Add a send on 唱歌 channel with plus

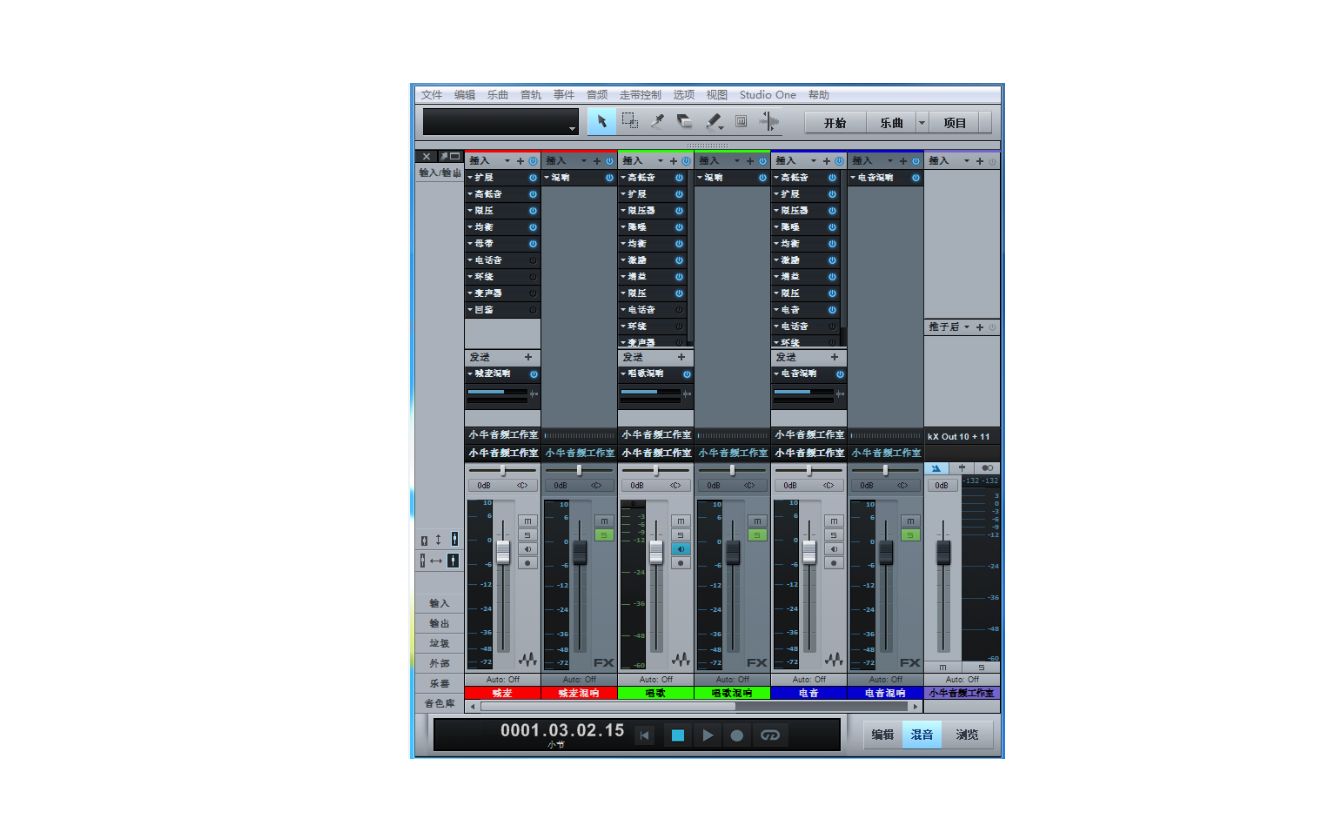[682, 356]
